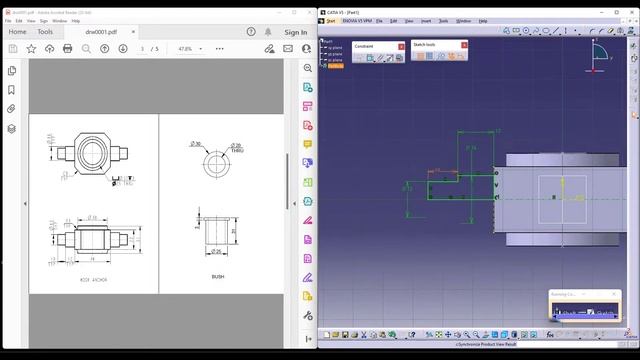The image size is (640, 360).
Task: Open the Start menu in CATIA
Action: [x=331, y=21]
